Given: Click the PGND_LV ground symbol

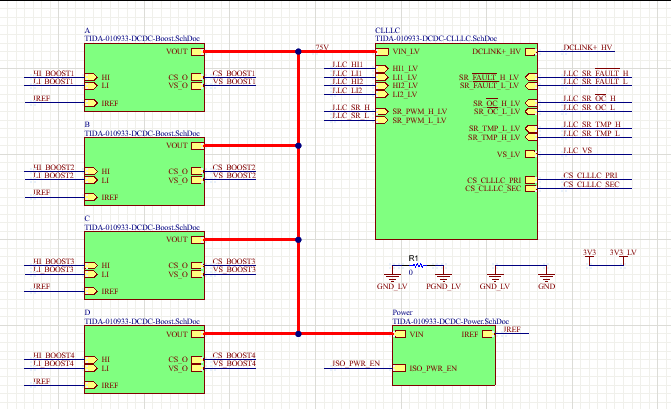Looking at the screenshot, I should click(x=443, y=276).
